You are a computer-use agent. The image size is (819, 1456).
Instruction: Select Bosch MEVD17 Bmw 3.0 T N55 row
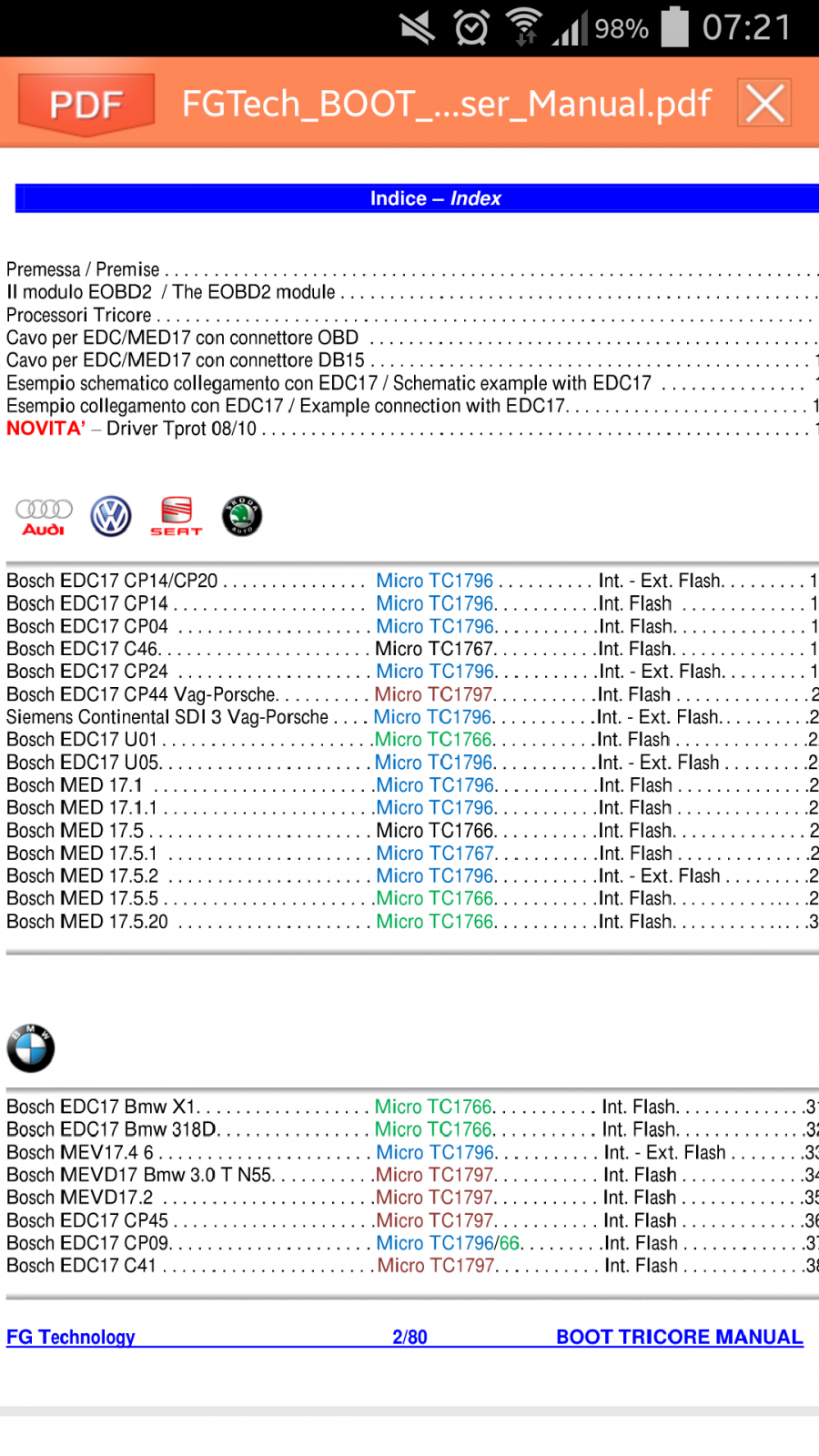click(412, 1175)
